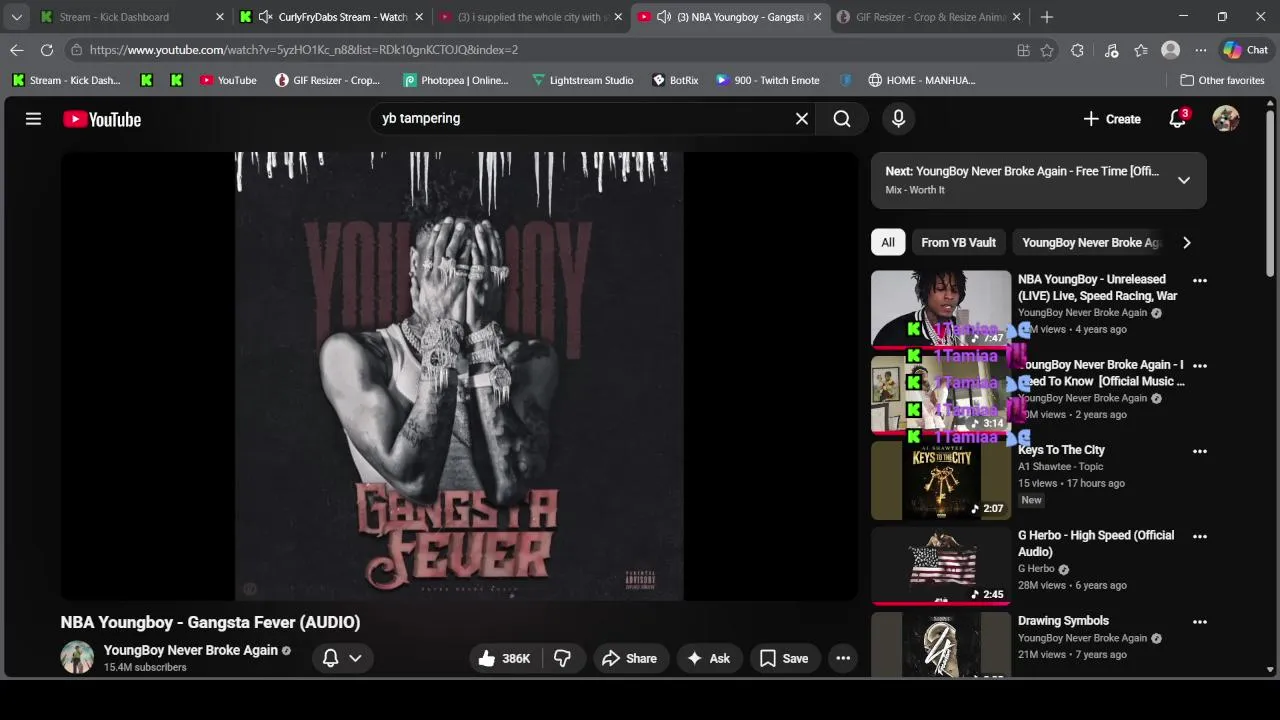Go back using the browser back arrow
This screenshot has height=720, width=1280.
tap(17, 50)
